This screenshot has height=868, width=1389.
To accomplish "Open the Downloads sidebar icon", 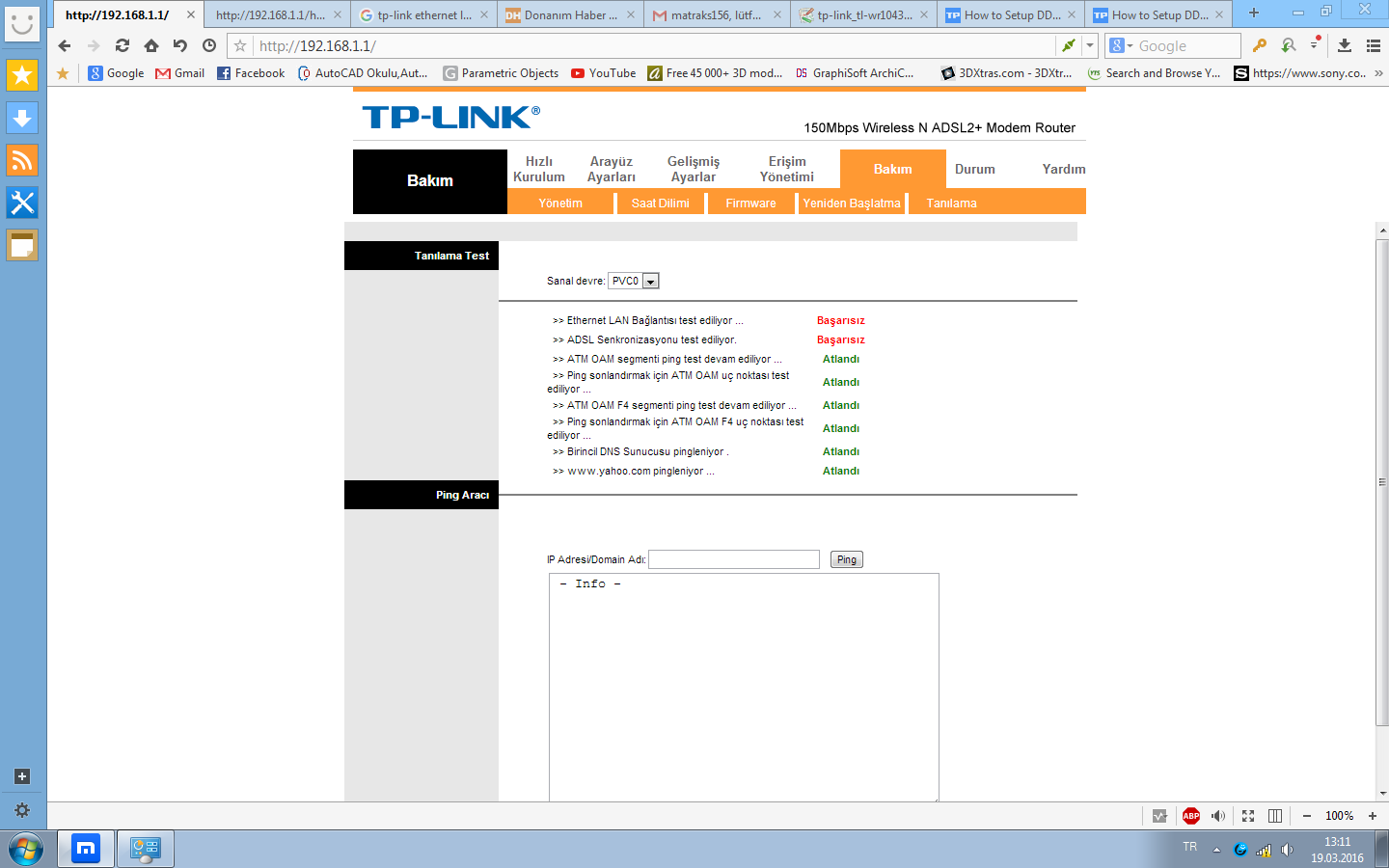I will coord(22,118).
